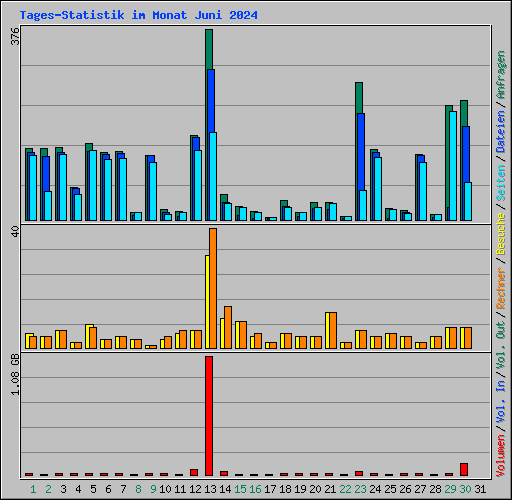Click the tall red Volumen bar for day 13
The width and height of the screenshot is (512, 500).
(209, 416)
